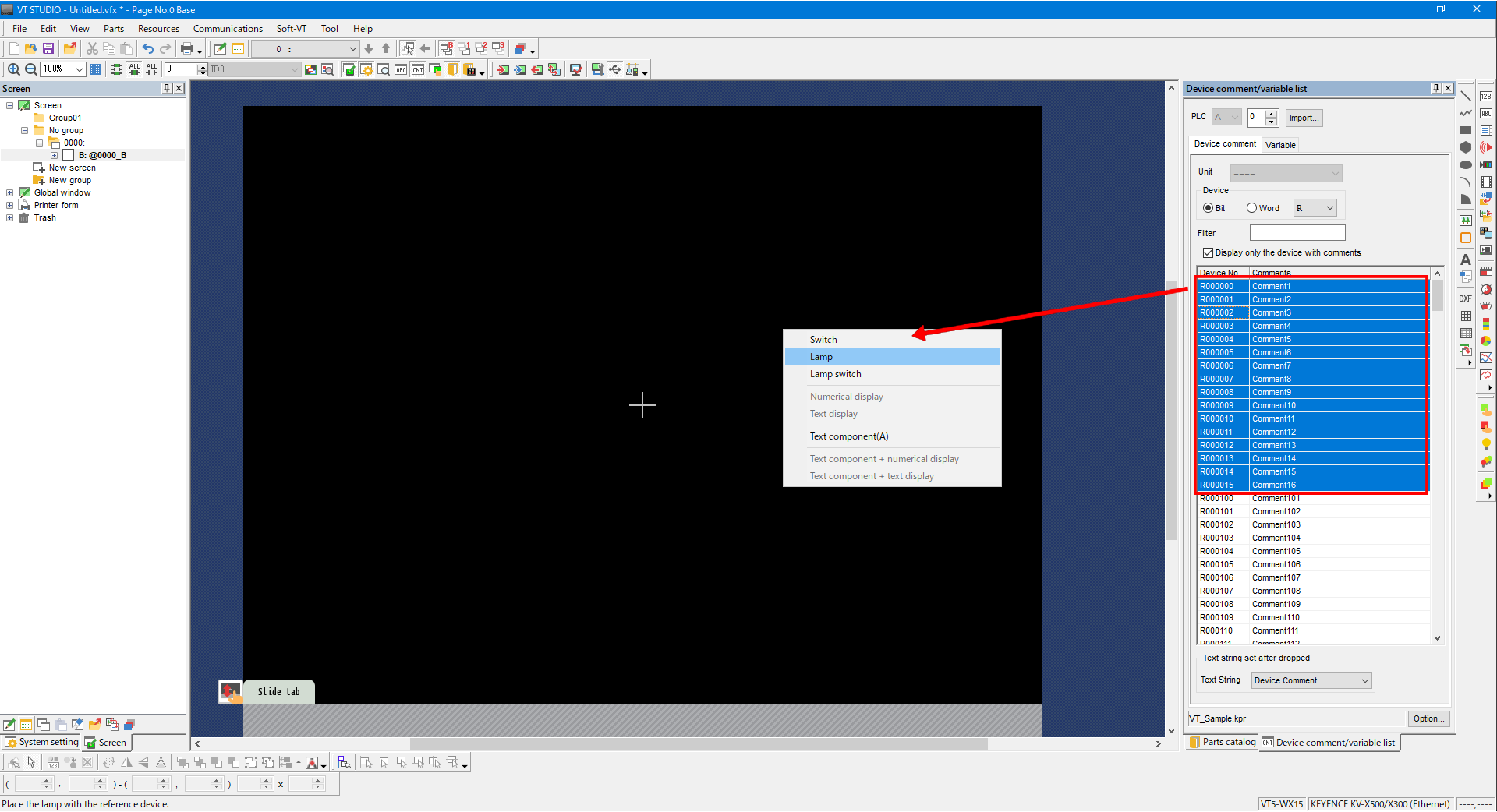Click the Option... button

click(x=1428, y=718)
